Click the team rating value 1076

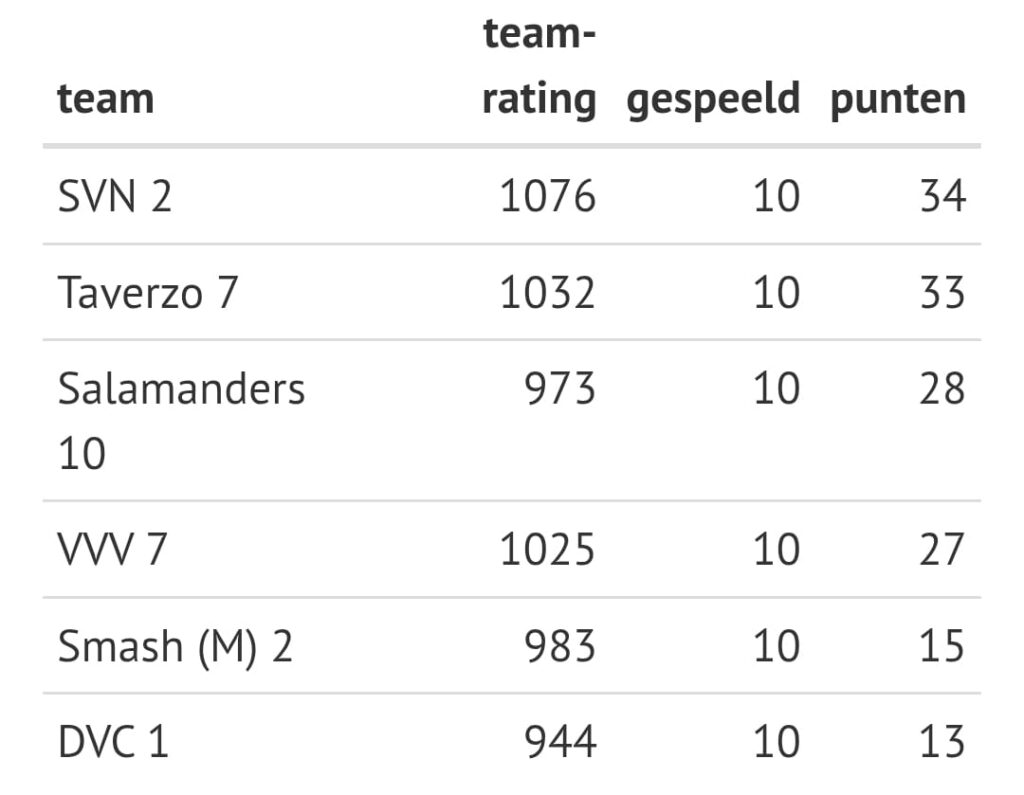click(547, 196)
